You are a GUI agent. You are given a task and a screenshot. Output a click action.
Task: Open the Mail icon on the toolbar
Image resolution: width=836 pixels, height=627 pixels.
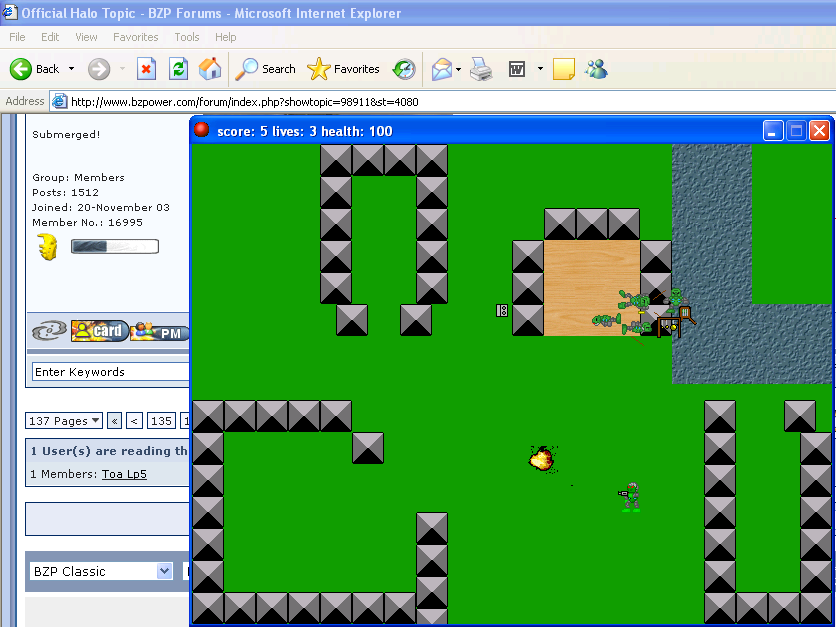[x=443, y=69]
